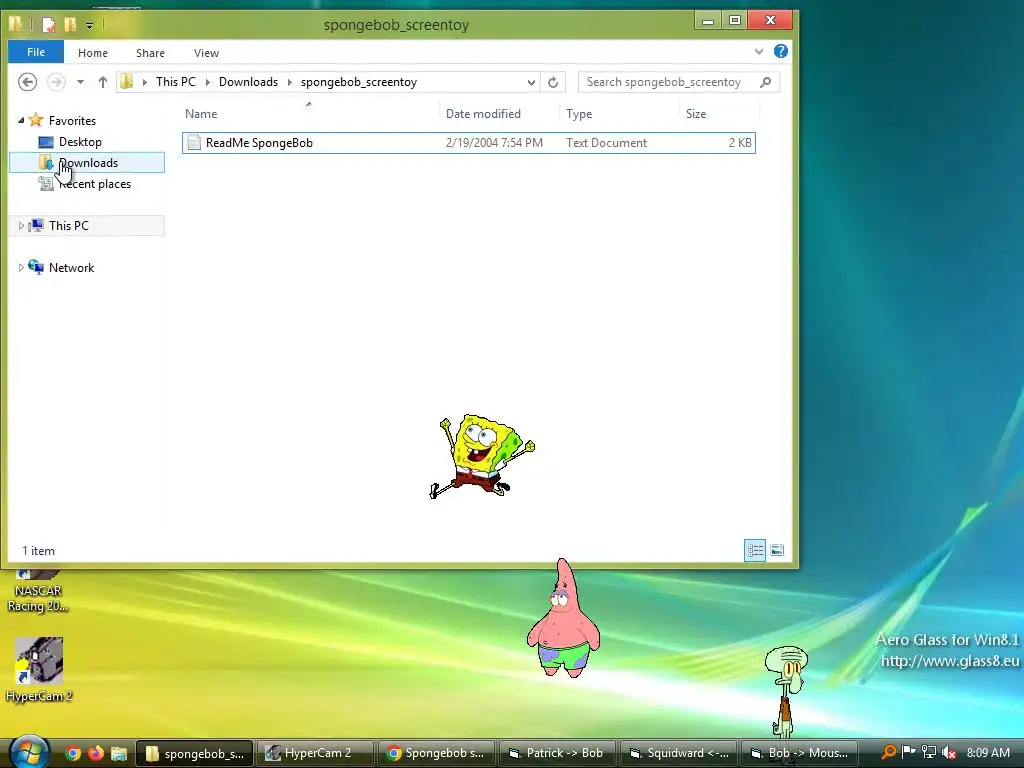The image size is (1024, 768).
Task: Expand the chevron after Downloads in address bar
Action: click(x=289, y=82)
